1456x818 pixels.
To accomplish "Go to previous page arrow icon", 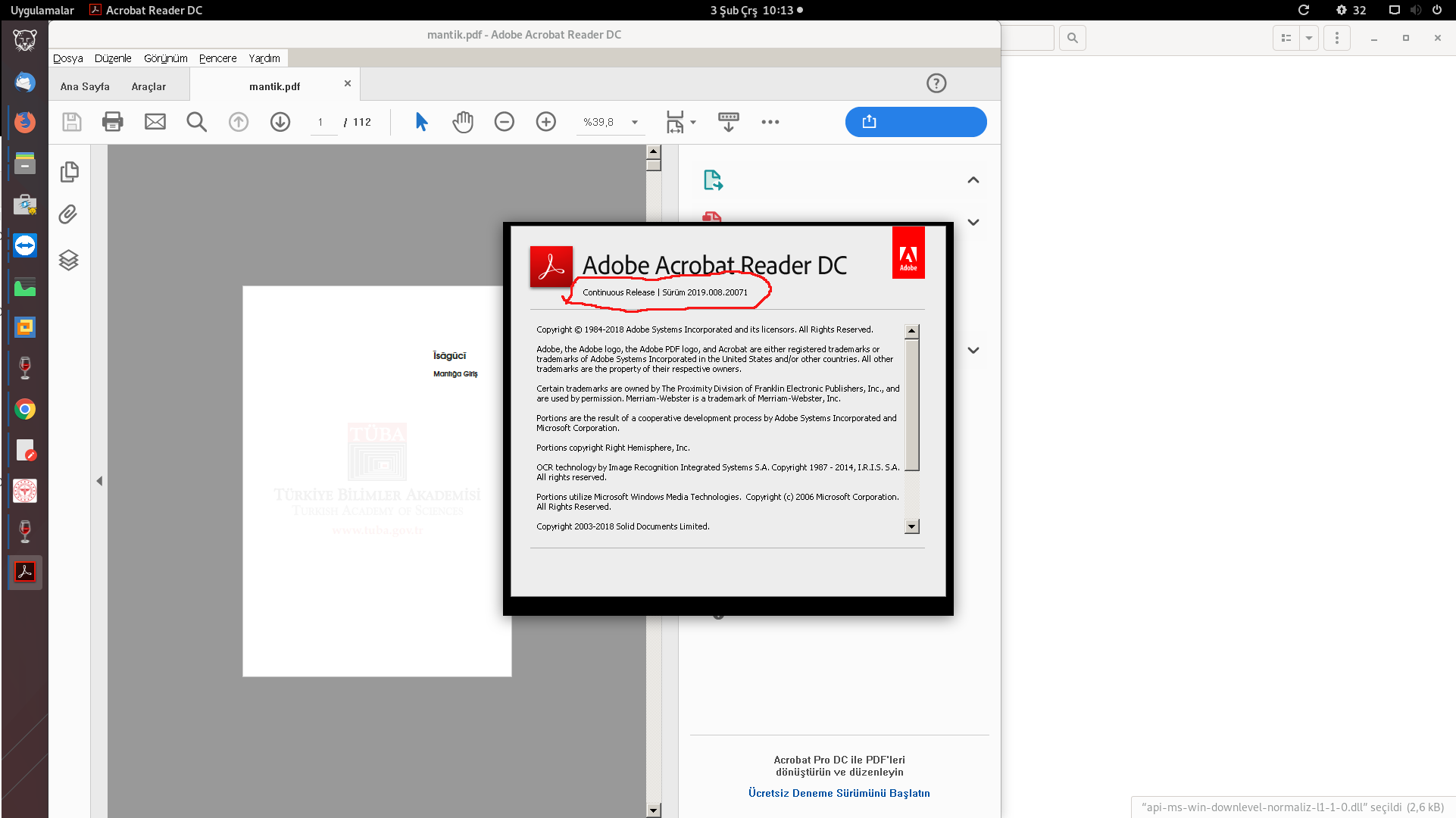I will pos(239,122).
